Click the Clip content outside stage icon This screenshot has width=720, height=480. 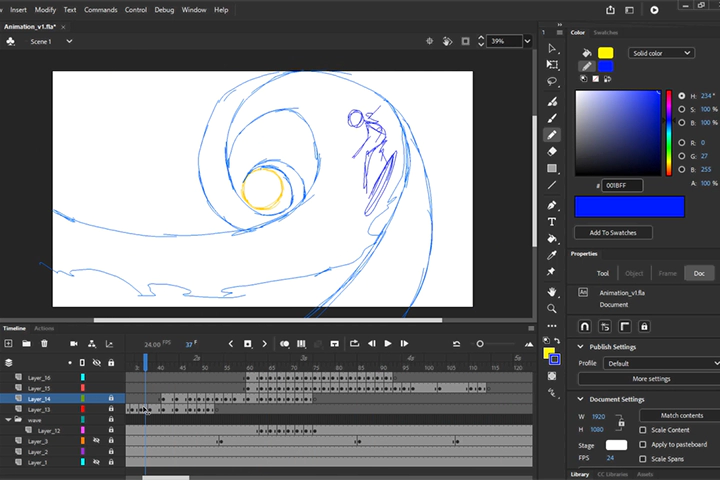click(466, 41)
